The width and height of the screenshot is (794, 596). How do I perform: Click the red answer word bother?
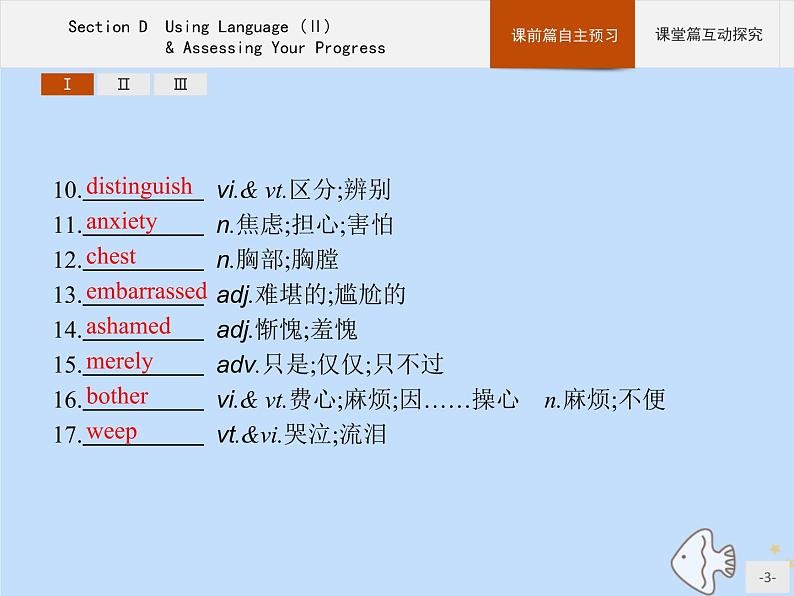(x=117, y=396)
